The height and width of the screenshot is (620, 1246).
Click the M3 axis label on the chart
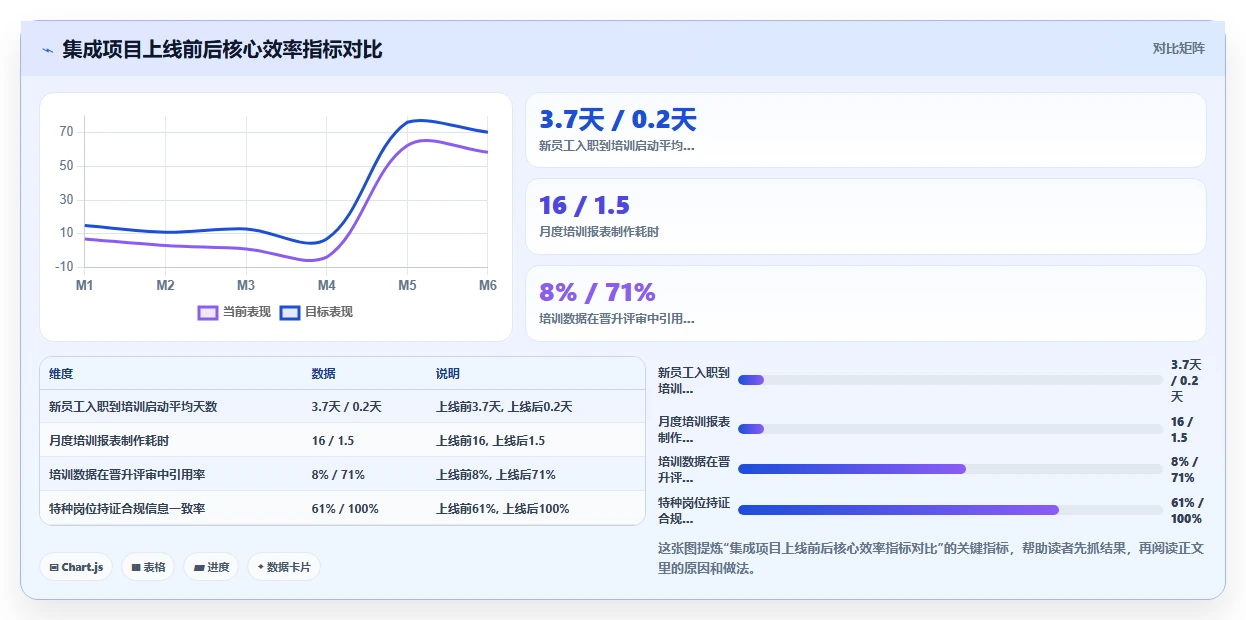(x=246, y=286)
